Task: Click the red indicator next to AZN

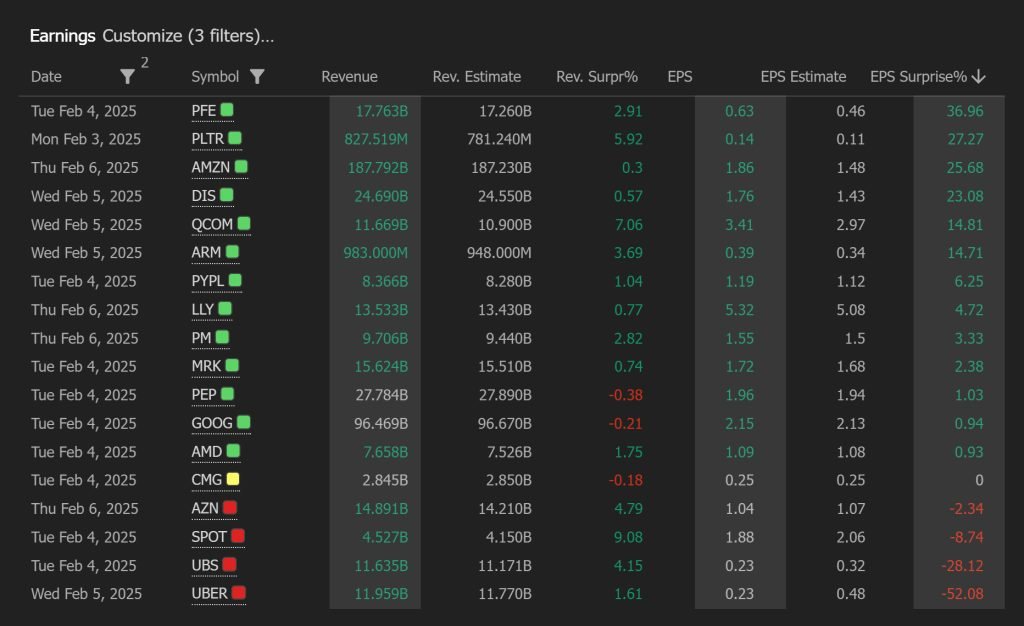Action: [x=230, y=507]
